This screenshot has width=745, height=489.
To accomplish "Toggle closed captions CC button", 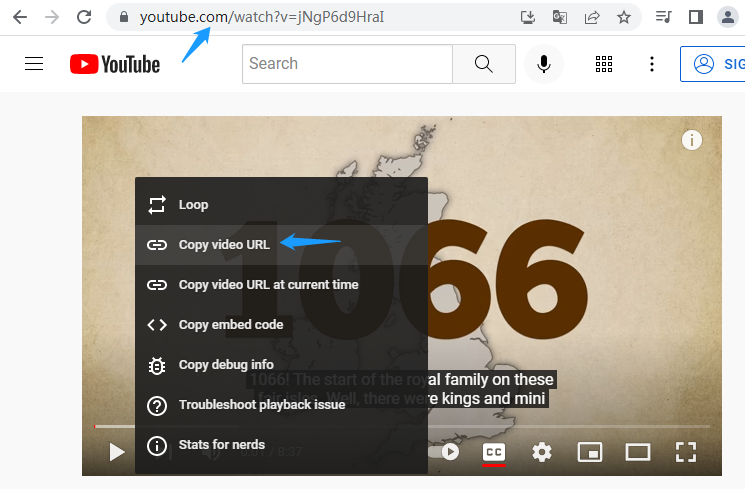I will point(494,452).
